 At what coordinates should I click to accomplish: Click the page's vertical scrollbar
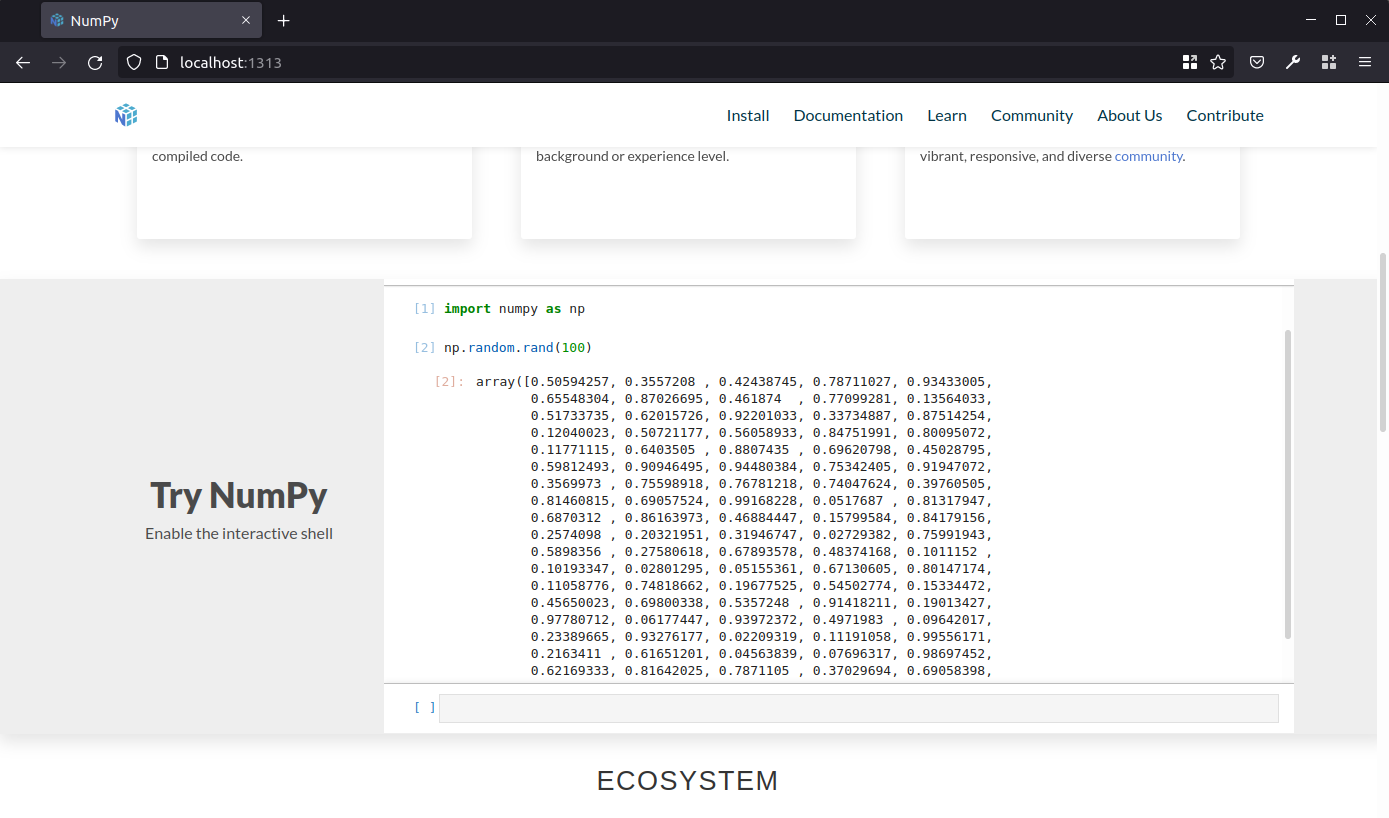point(1383,342)
